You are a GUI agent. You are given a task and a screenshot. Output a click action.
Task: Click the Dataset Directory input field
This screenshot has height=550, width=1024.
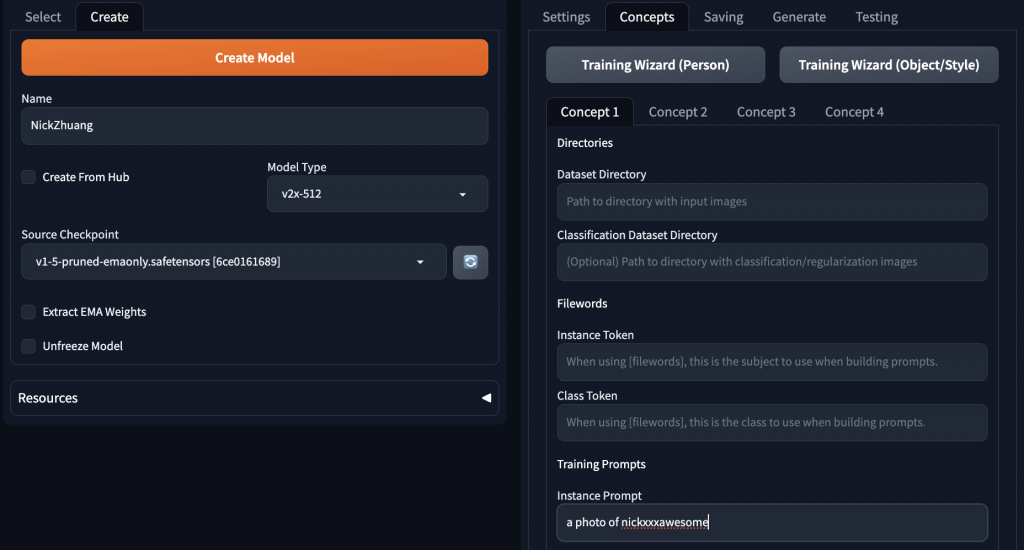tap(771, 202)
